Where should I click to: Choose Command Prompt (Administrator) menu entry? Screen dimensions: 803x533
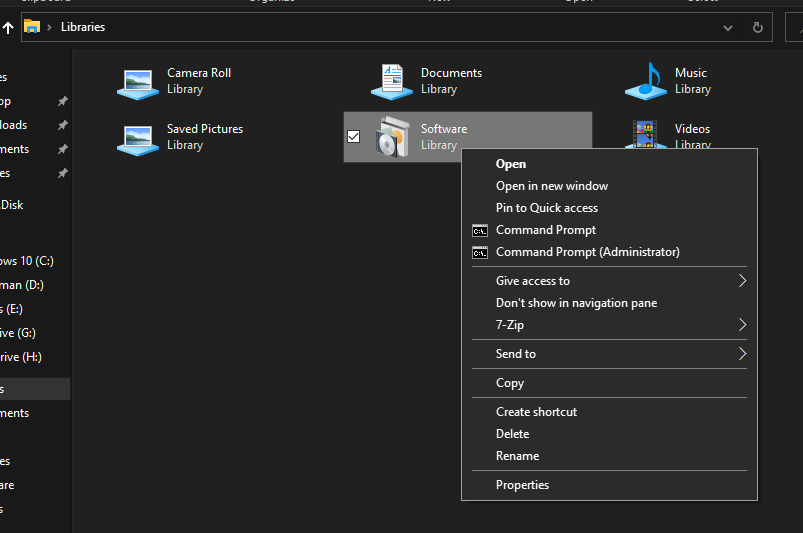587,252
